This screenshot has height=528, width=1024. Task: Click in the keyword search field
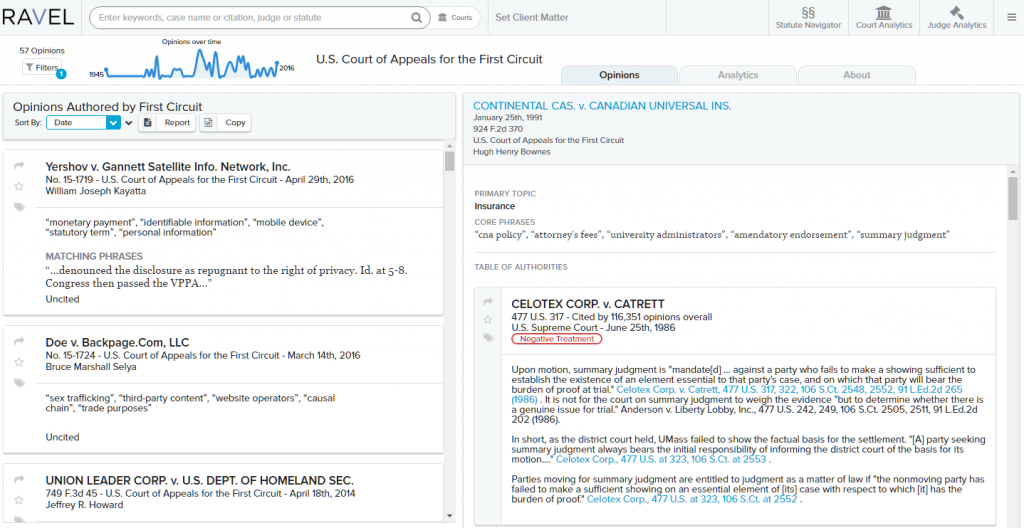click(251, 18)
